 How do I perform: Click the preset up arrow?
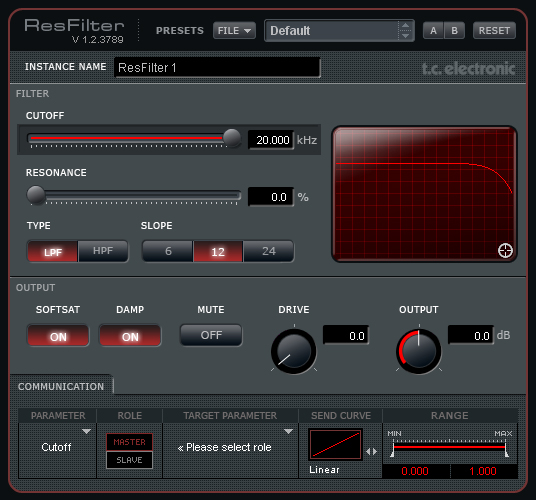(405, 25)
